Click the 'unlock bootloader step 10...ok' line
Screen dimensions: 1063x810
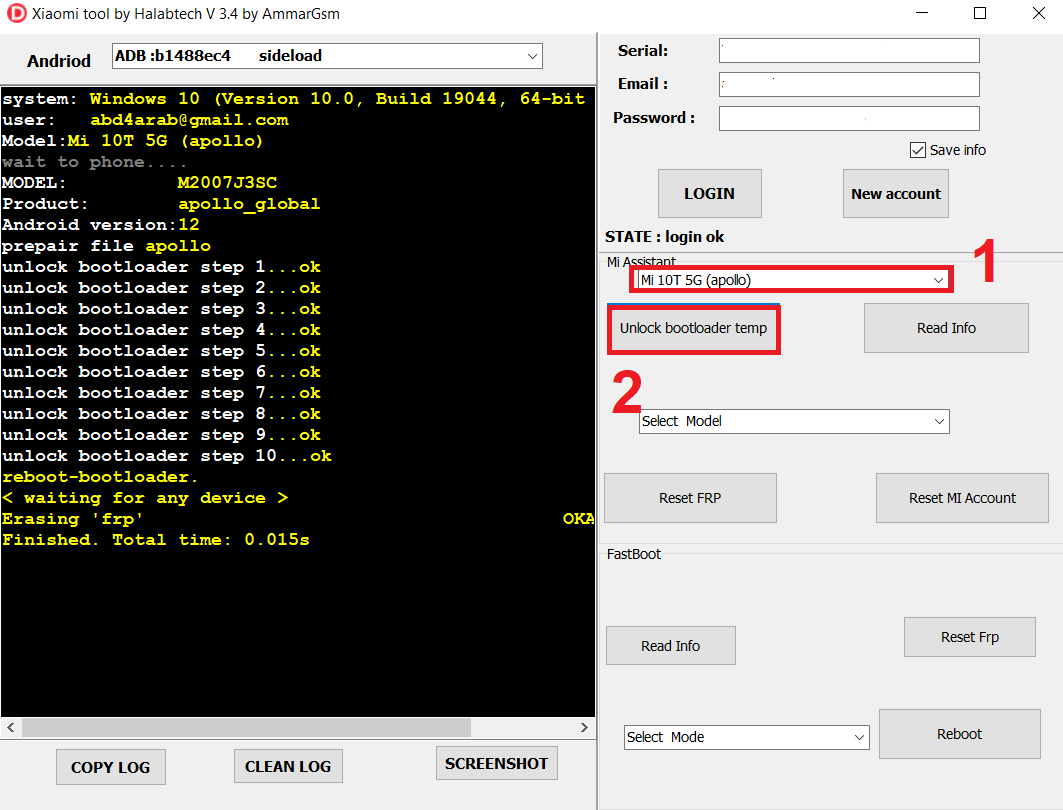[x=167, y=456]
